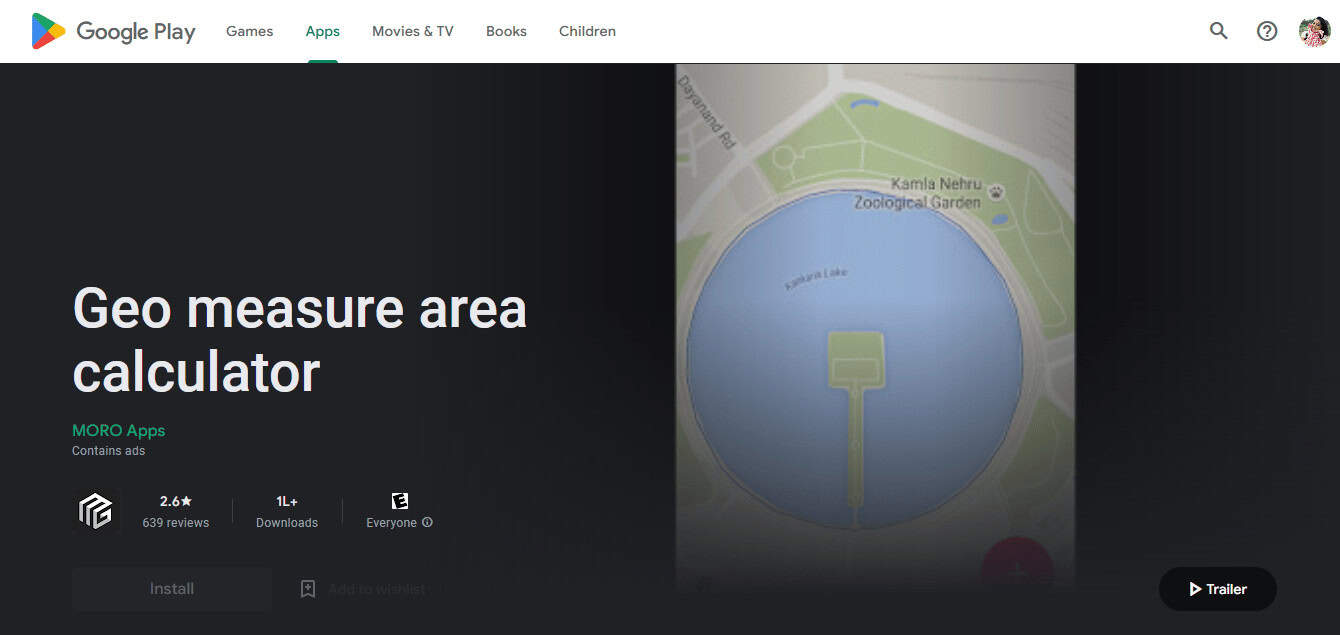The height and width of the screenshot is (635, 1340).
Task: Click the content rating info icon
Action: tap(427, 522)
